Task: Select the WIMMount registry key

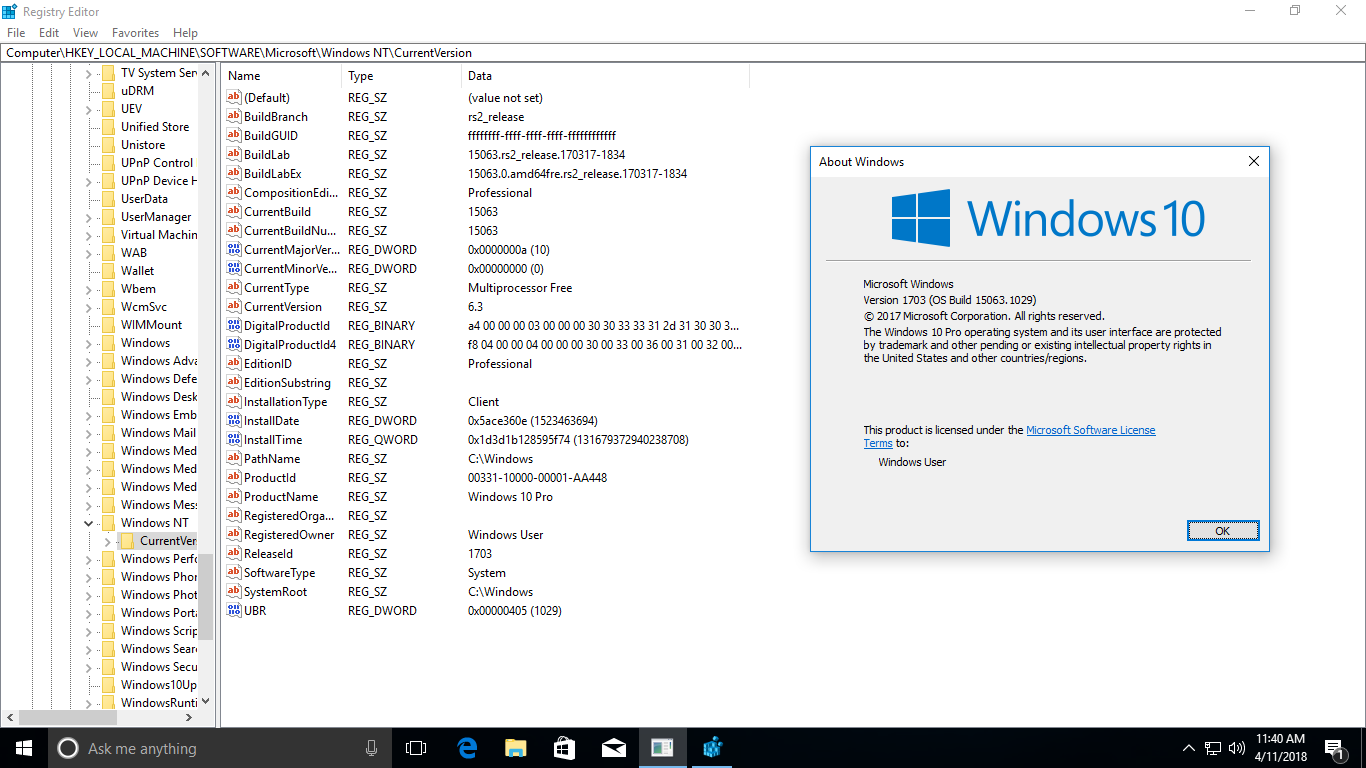Action: click(x=151, y=325)
